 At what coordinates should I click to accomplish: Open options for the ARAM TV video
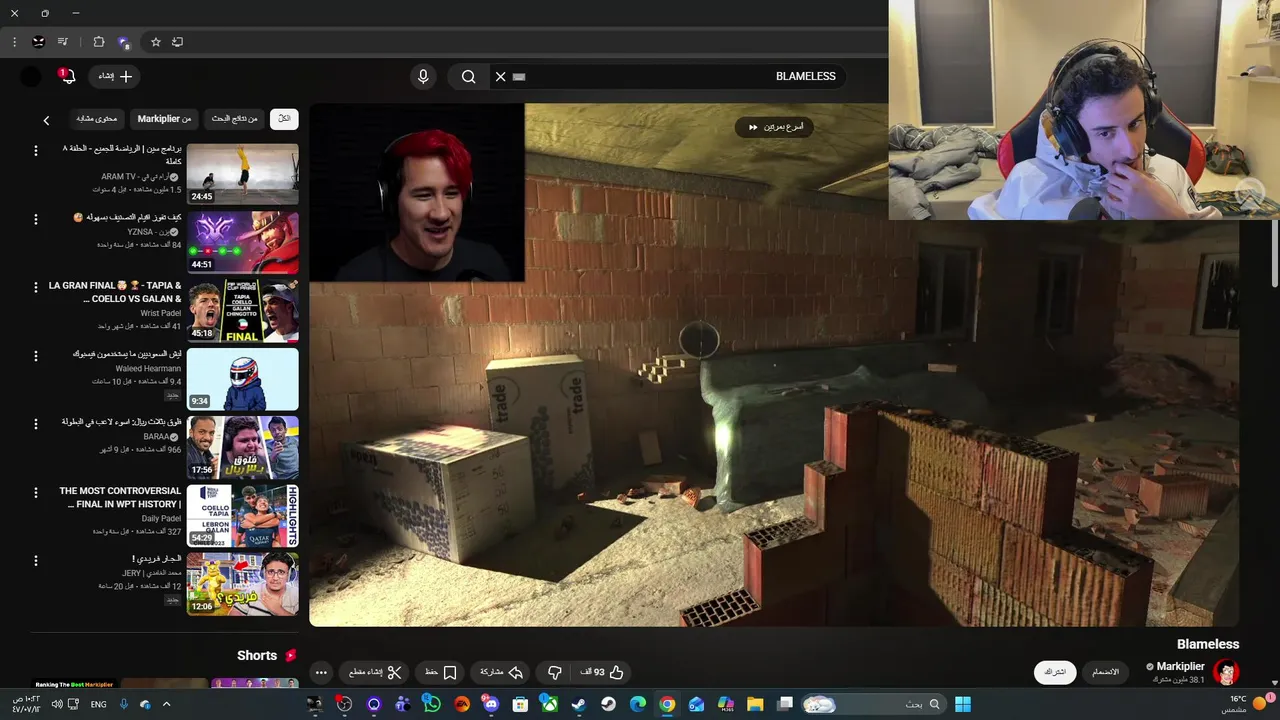click(36, 151)
